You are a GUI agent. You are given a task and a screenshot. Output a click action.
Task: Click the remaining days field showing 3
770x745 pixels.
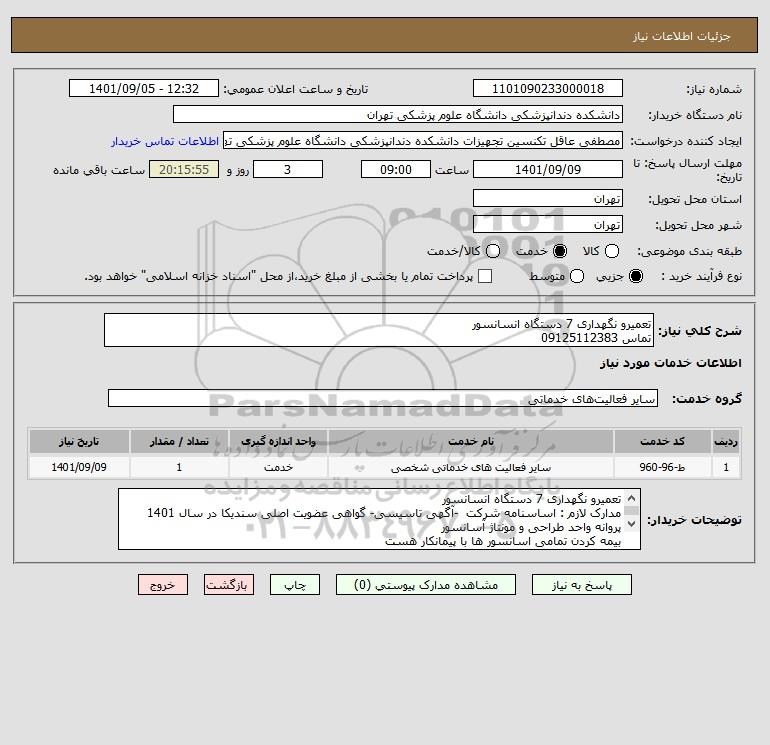tap(288, 169)
